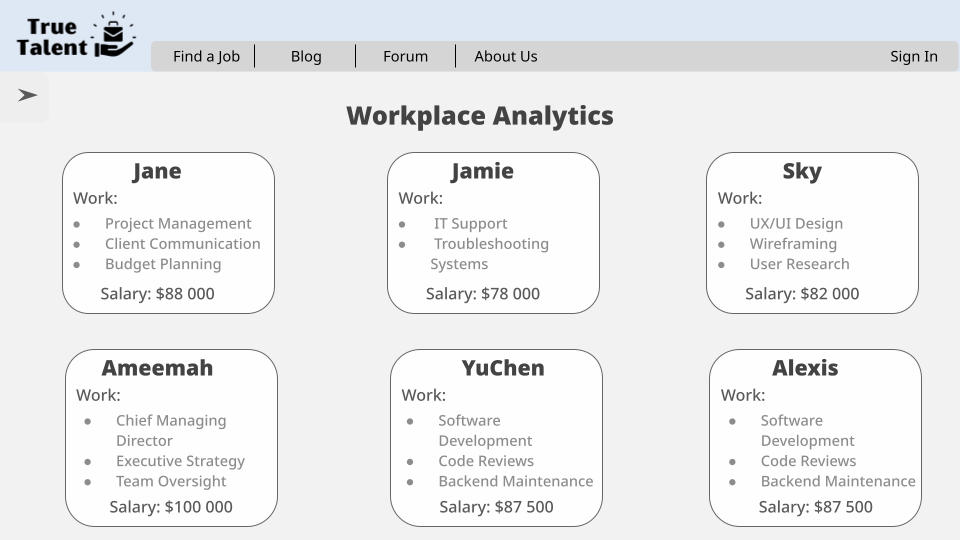The image size is (960, 540).
Task: Click Alexis's Code Reviews entry
Action: [808, 461]
